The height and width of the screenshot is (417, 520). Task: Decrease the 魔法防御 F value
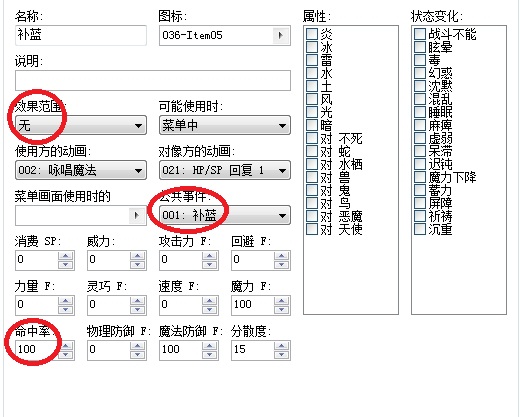point(210,355)
